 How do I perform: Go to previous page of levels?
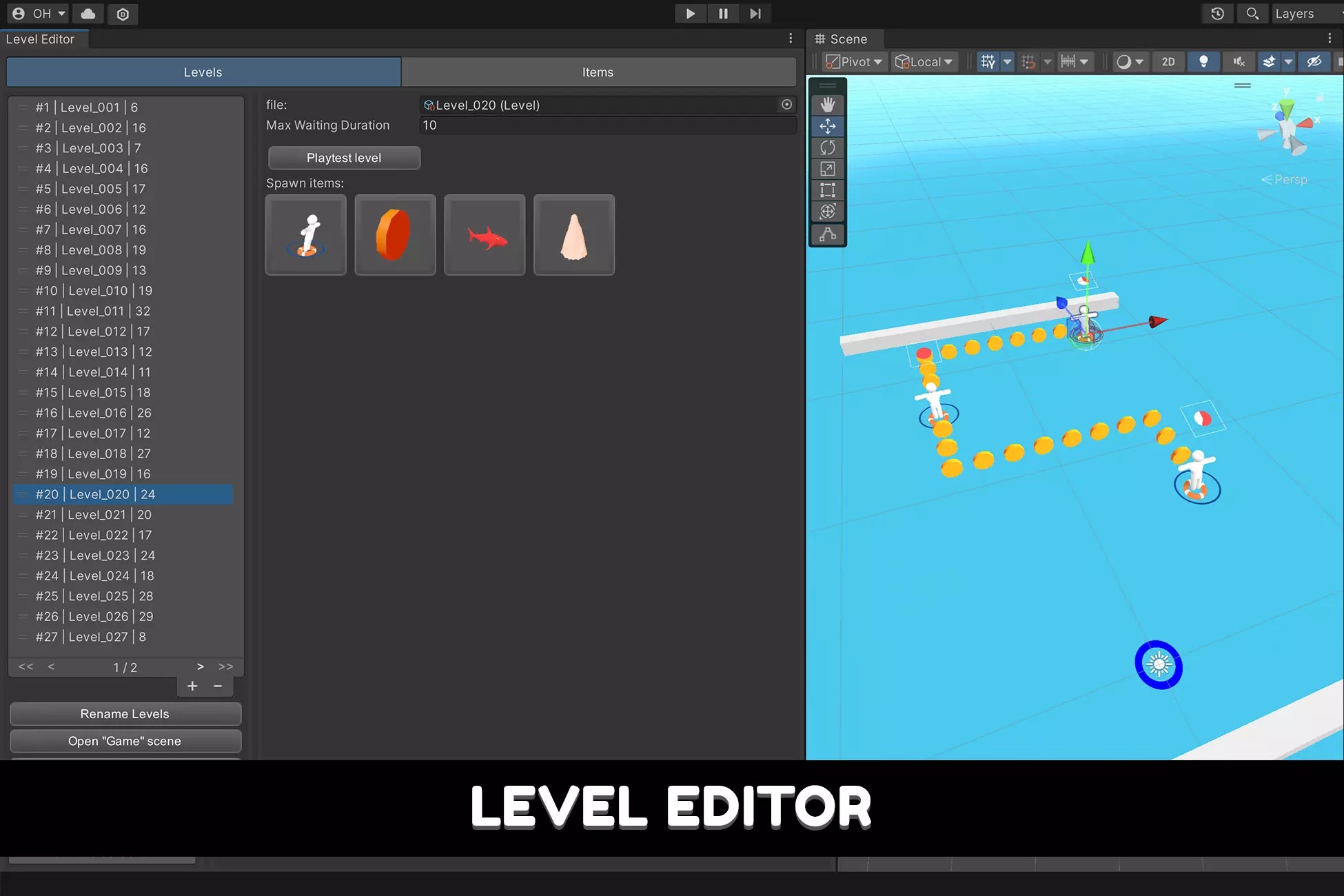tap(51, 666)
